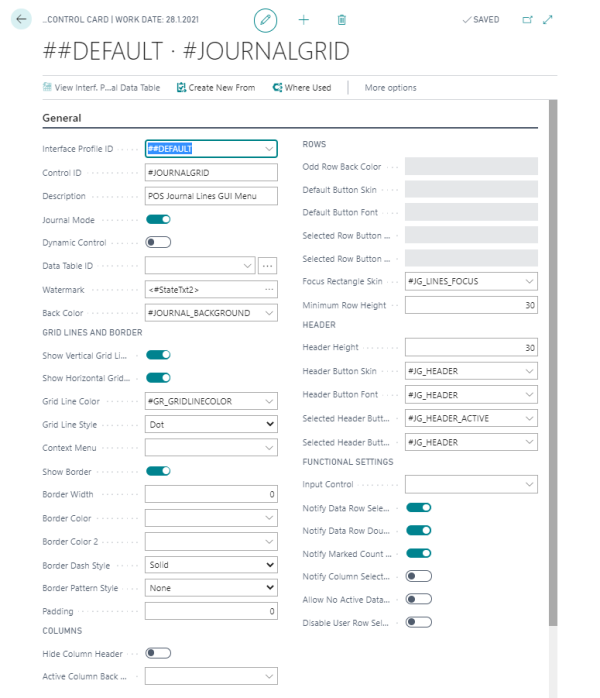This screenshot has width=600, height=698.
Task: Click the expand page diagonal arrows icon
Action: [547, 20]
